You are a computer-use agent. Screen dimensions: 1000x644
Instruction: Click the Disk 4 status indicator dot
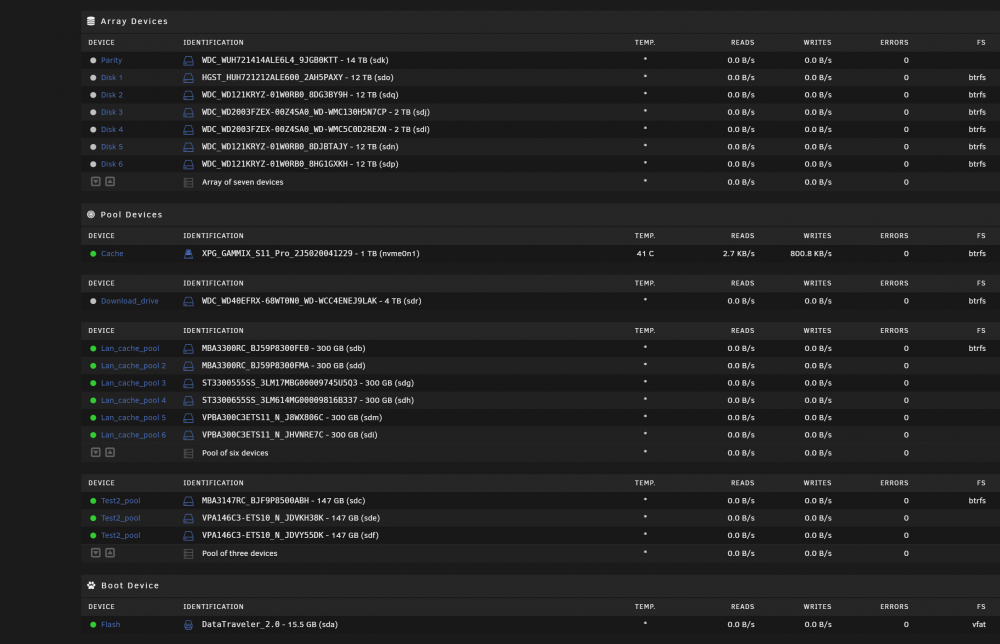click(93, 129)
